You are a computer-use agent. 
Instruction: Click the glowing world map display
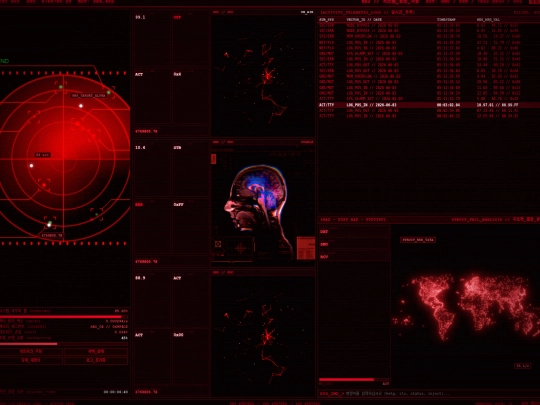[x=468, y=307]
